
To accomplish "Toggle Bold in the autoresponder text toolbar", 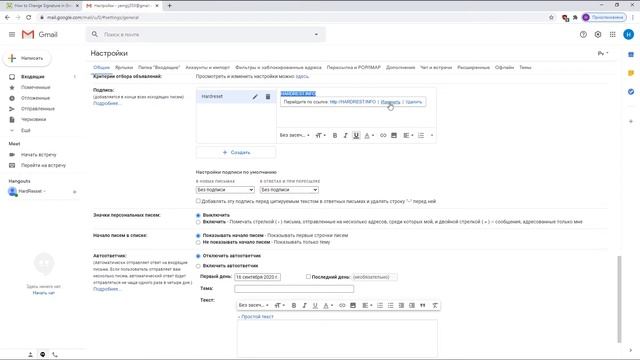I will [x=293, y=305].
